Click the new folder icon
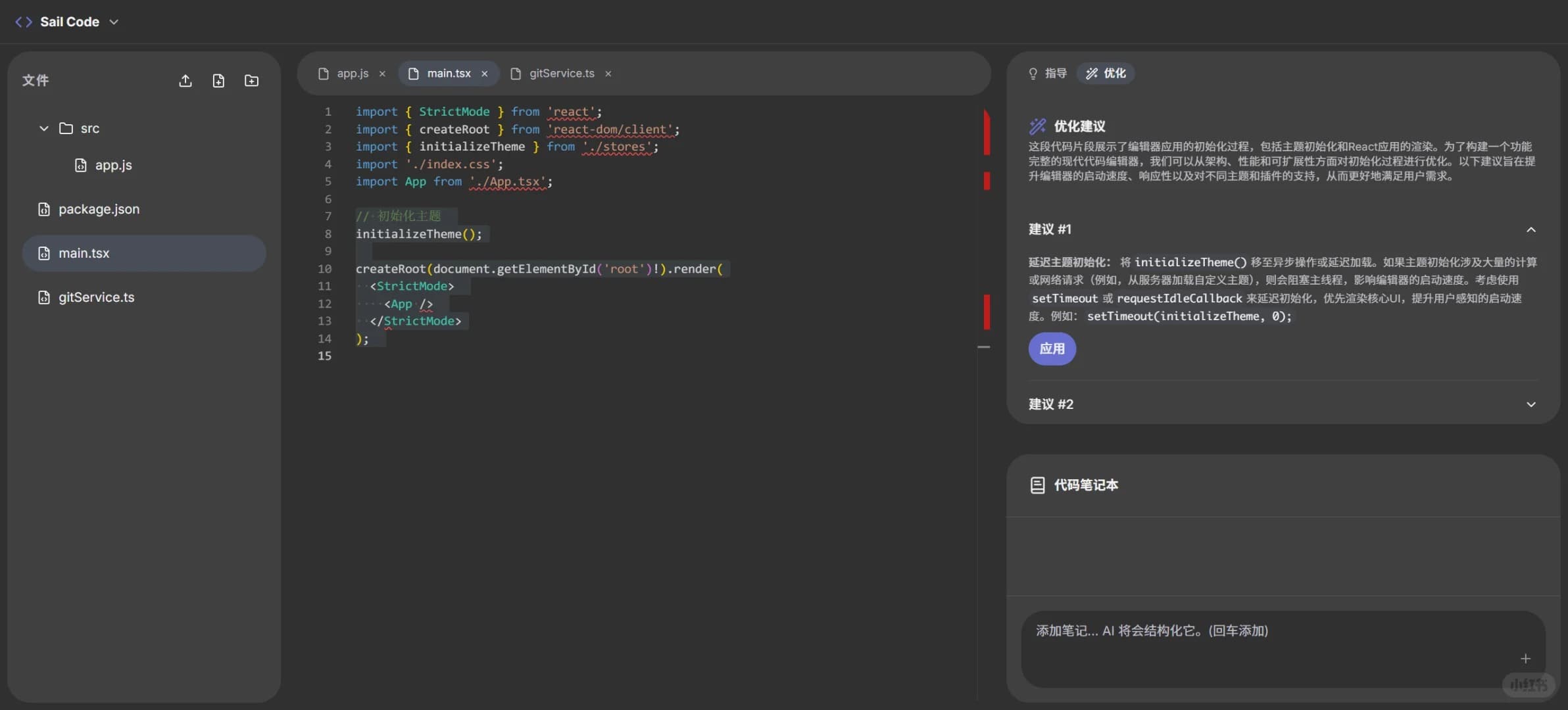The width and height of the screenshot is (1568, 710). click(251, 80)
